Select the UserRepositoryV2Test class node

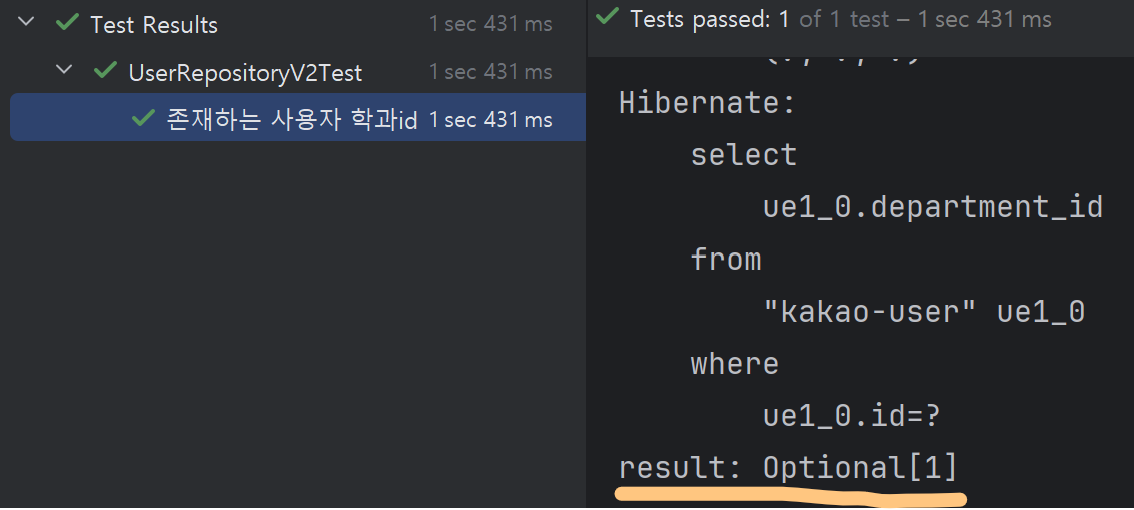point(245,72)
